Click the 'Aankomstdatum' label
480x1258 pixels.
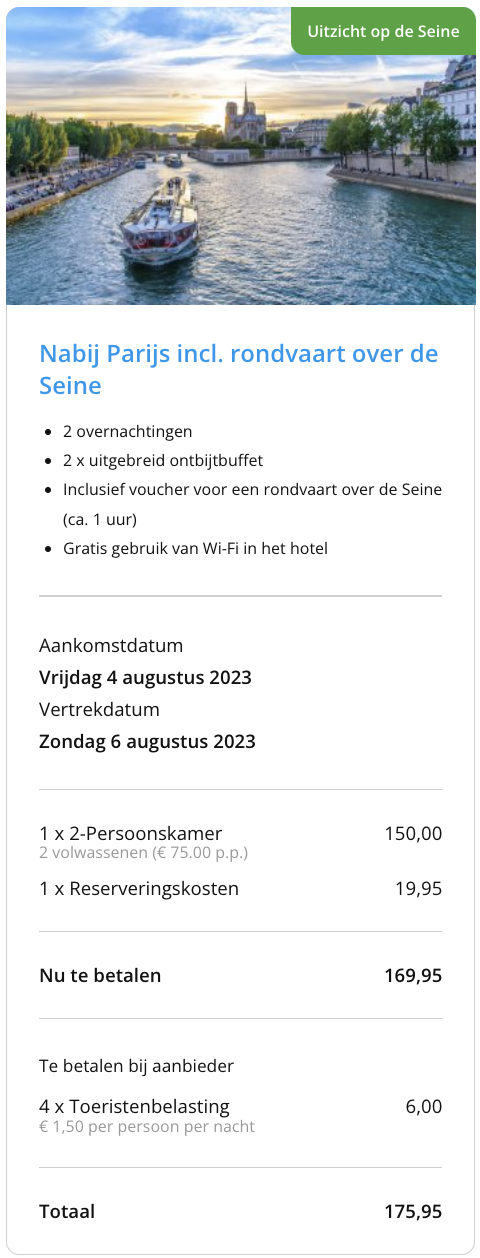pos(111,645)
